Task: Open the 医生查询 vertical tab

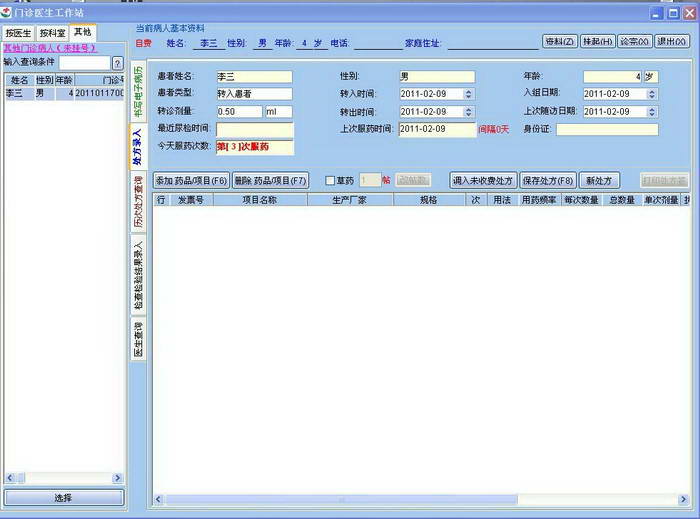Action: pyautogui.click(x=138, y=338)
